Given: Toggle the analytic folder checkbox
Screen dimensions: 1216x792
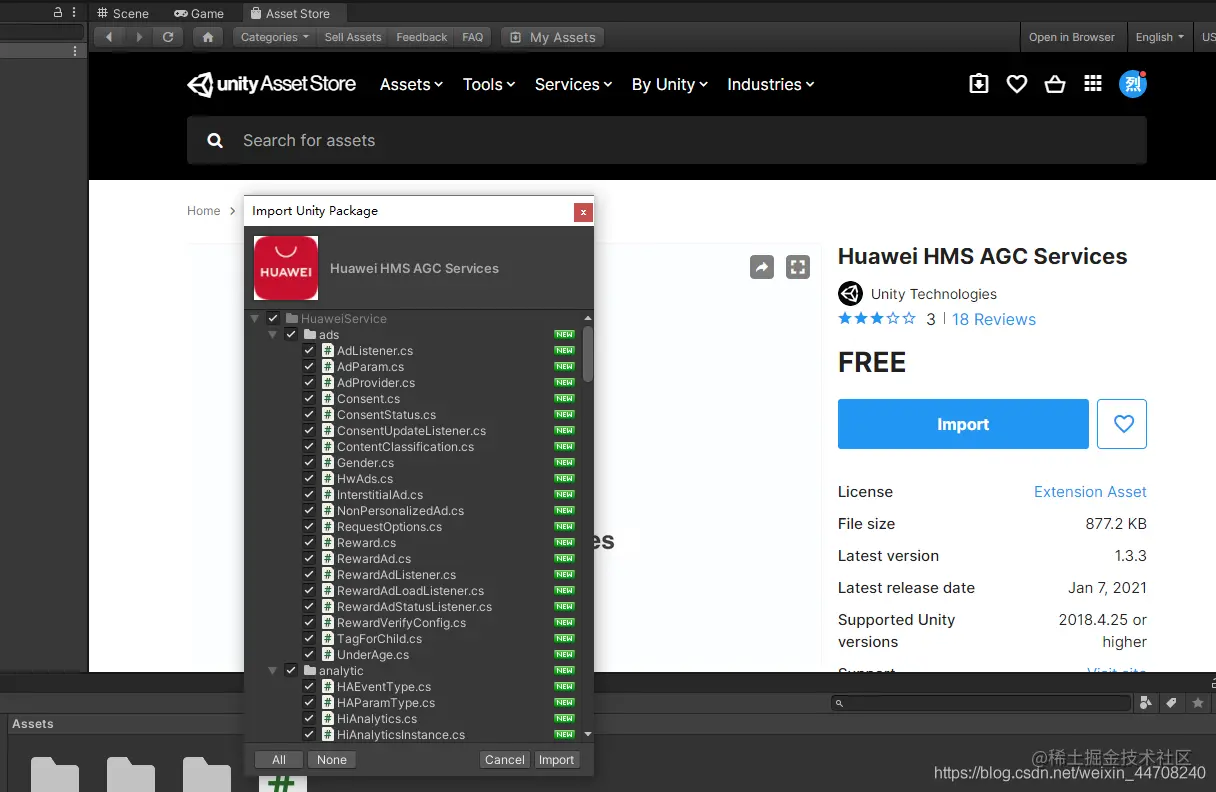Looking at the screenshot, I should click(291, 671).
